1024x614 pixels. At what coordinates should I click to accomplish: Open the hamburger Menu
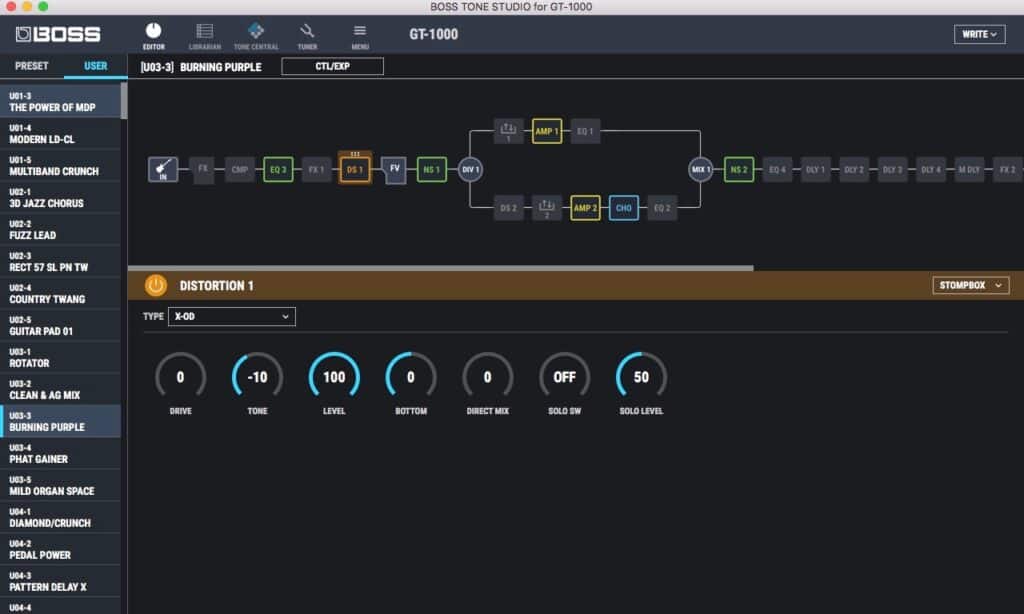click(360, 35)
